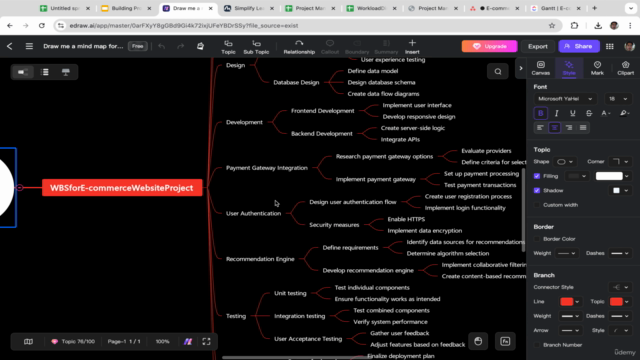Switch to outline view mode
The image size is (640, 360).
[45, 72]
